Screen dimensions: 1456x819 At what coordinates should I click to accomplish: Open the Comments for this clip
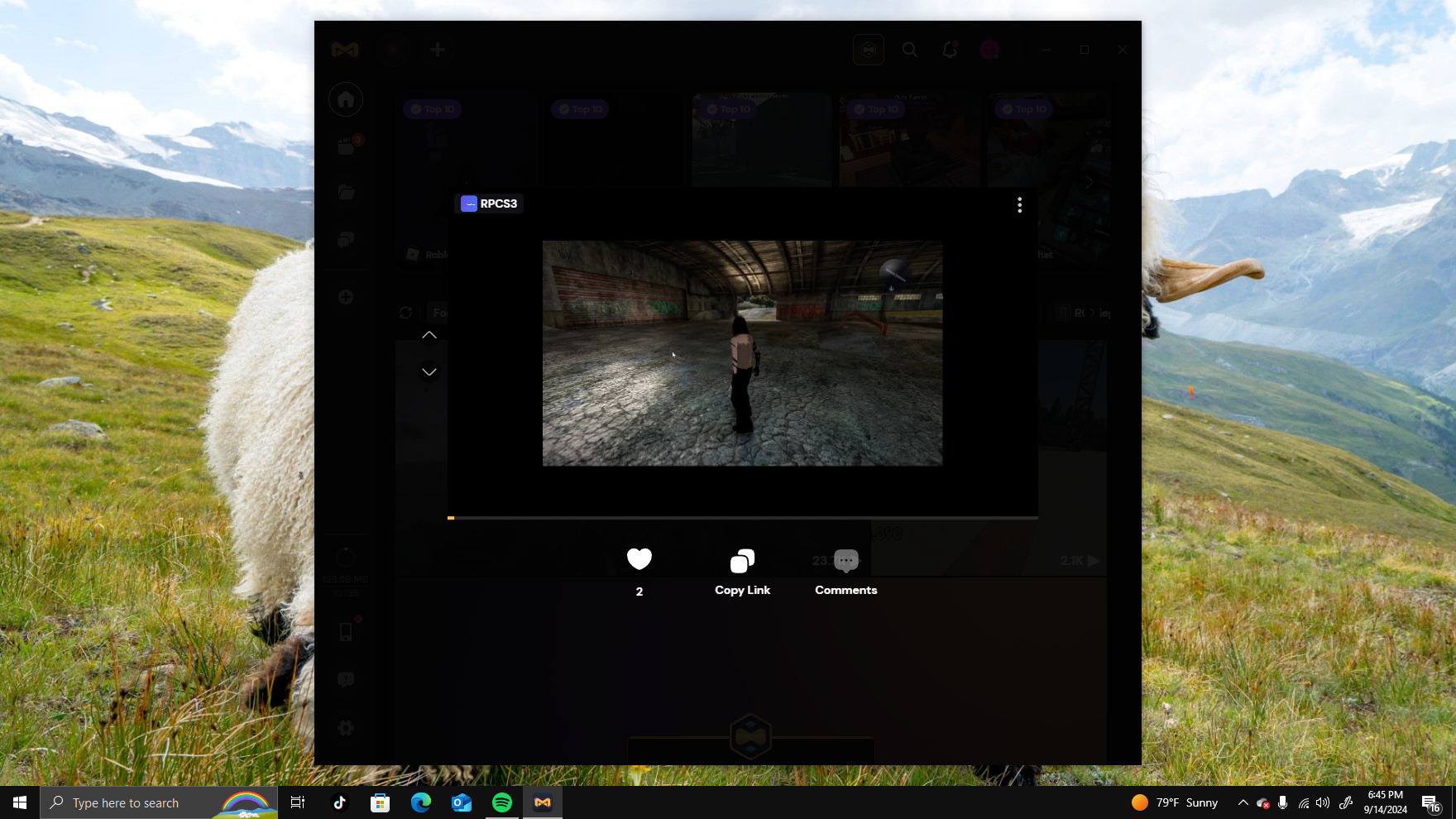[x=845, y=572]
